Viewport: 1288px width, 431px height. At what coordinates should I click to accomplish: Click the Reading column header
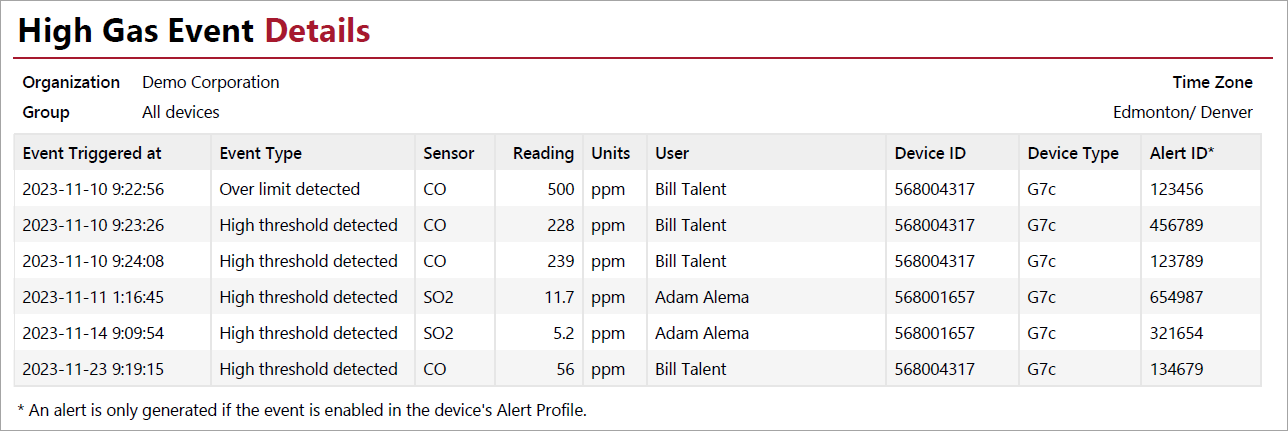pyautogui.click(x=543, y=153)
